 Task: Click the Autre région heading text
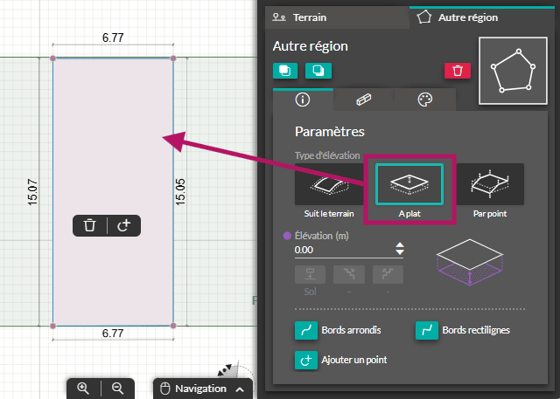pyautogui.click(x=310, y=46)
